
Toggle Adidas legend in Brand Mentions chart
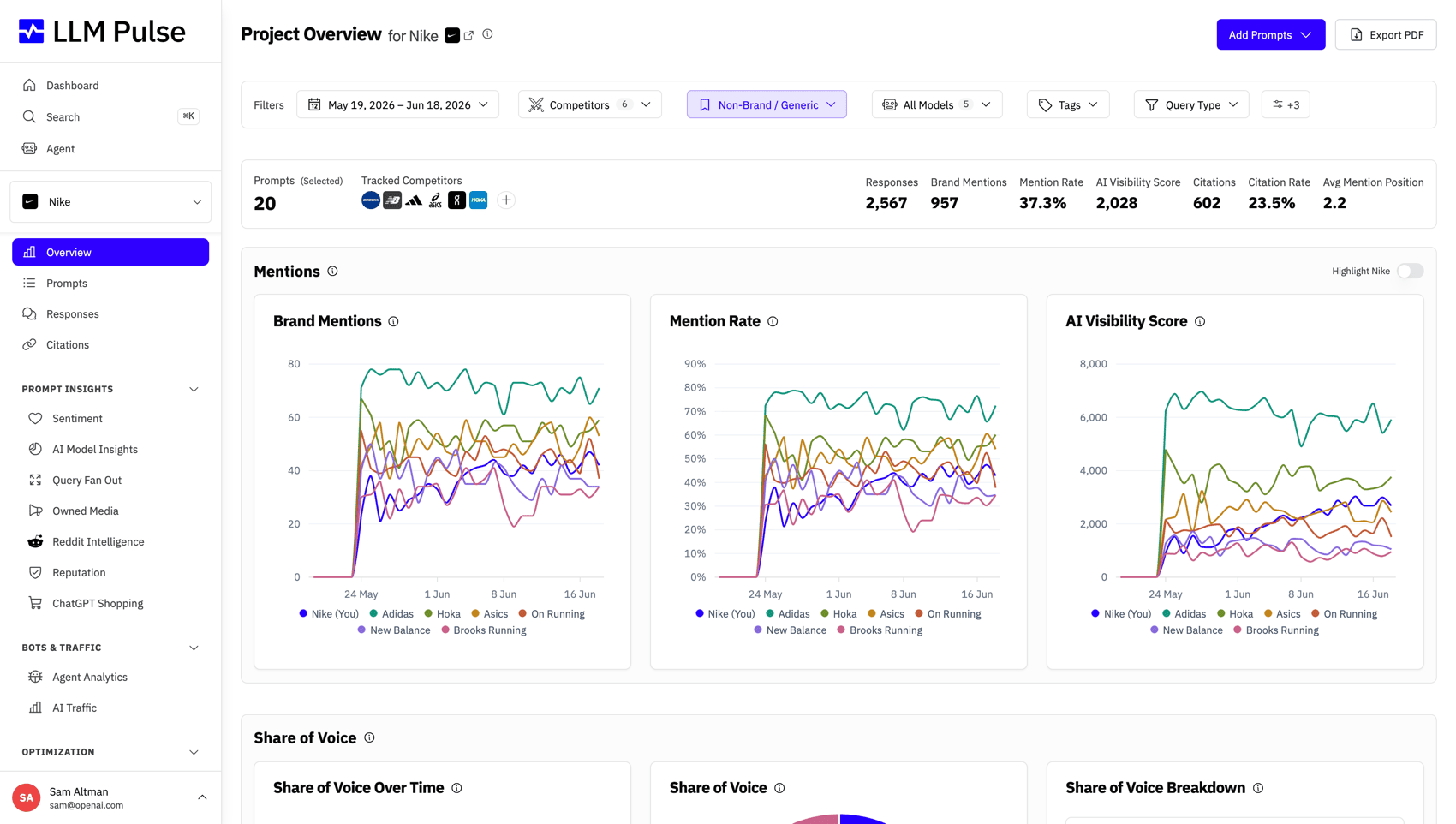pyautogui.click(x=391, y=614)
